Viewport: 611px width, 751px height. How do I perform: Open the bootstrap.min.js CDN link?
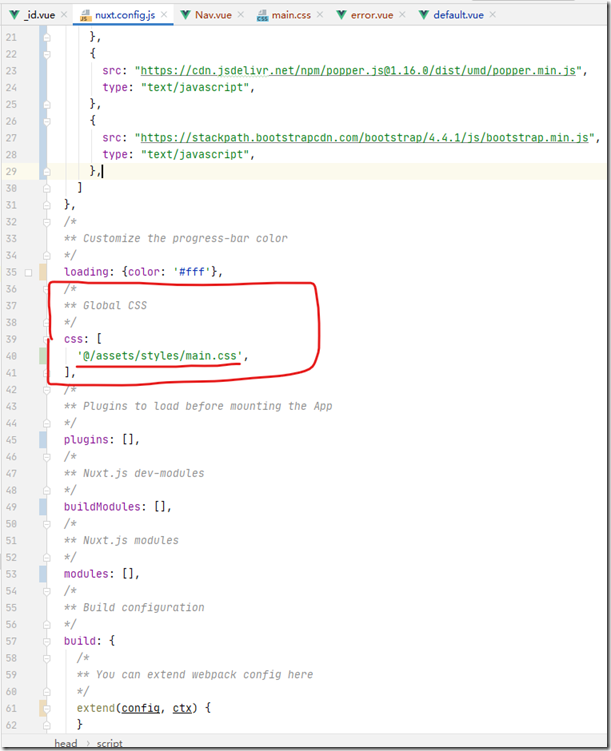(x=364, y=138)
